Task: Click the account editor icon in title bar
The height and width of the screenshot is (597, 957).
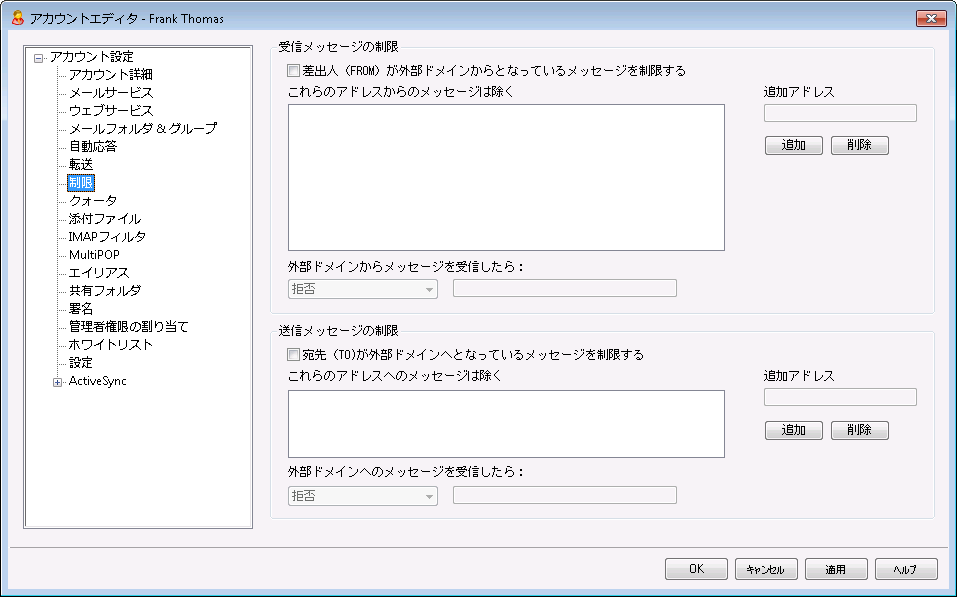Action: [17, 17]
